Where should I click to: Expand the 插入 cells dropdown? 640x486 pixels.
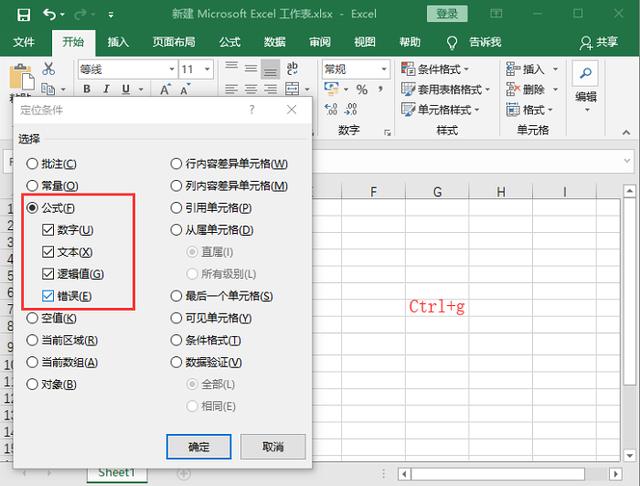(x=555, y=69)
